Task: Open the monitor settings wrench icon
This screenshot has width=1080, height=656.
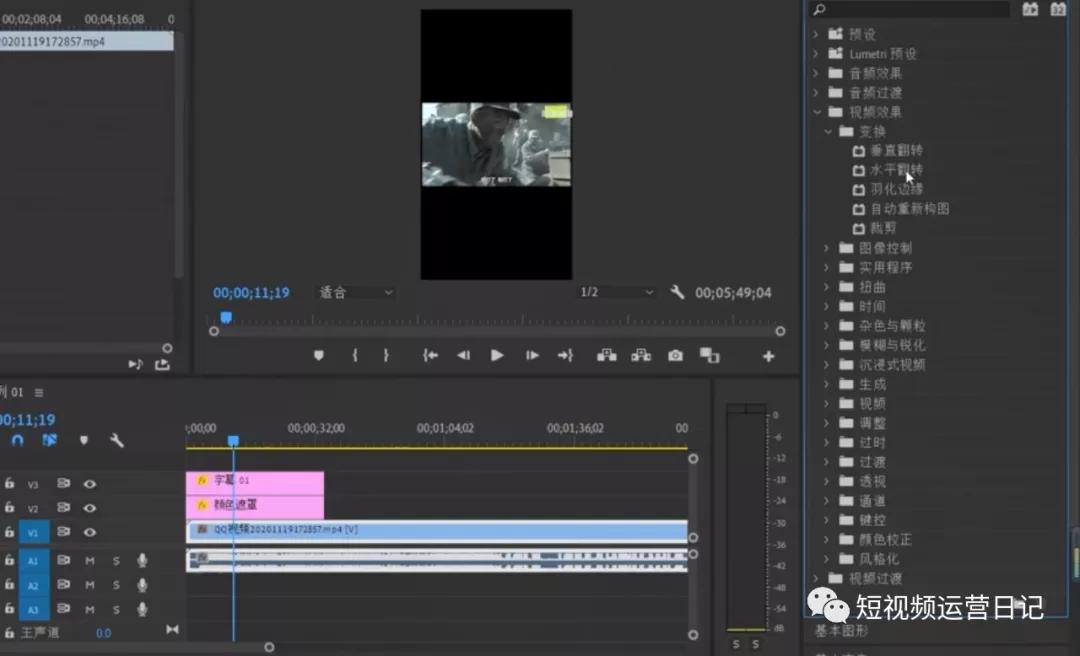Action: (677, 292)
